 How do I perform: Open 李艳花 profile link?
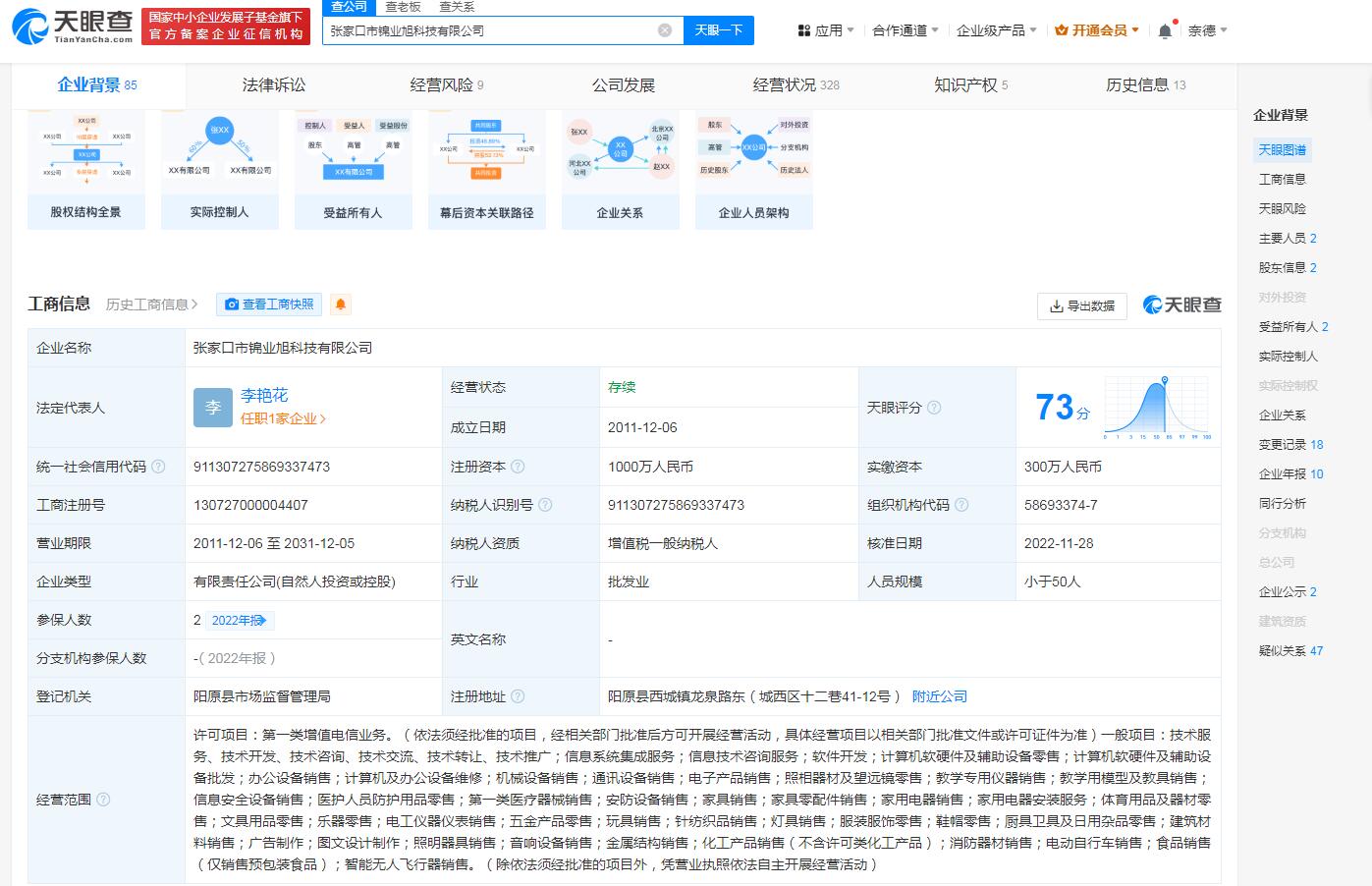tap(265, 395)
